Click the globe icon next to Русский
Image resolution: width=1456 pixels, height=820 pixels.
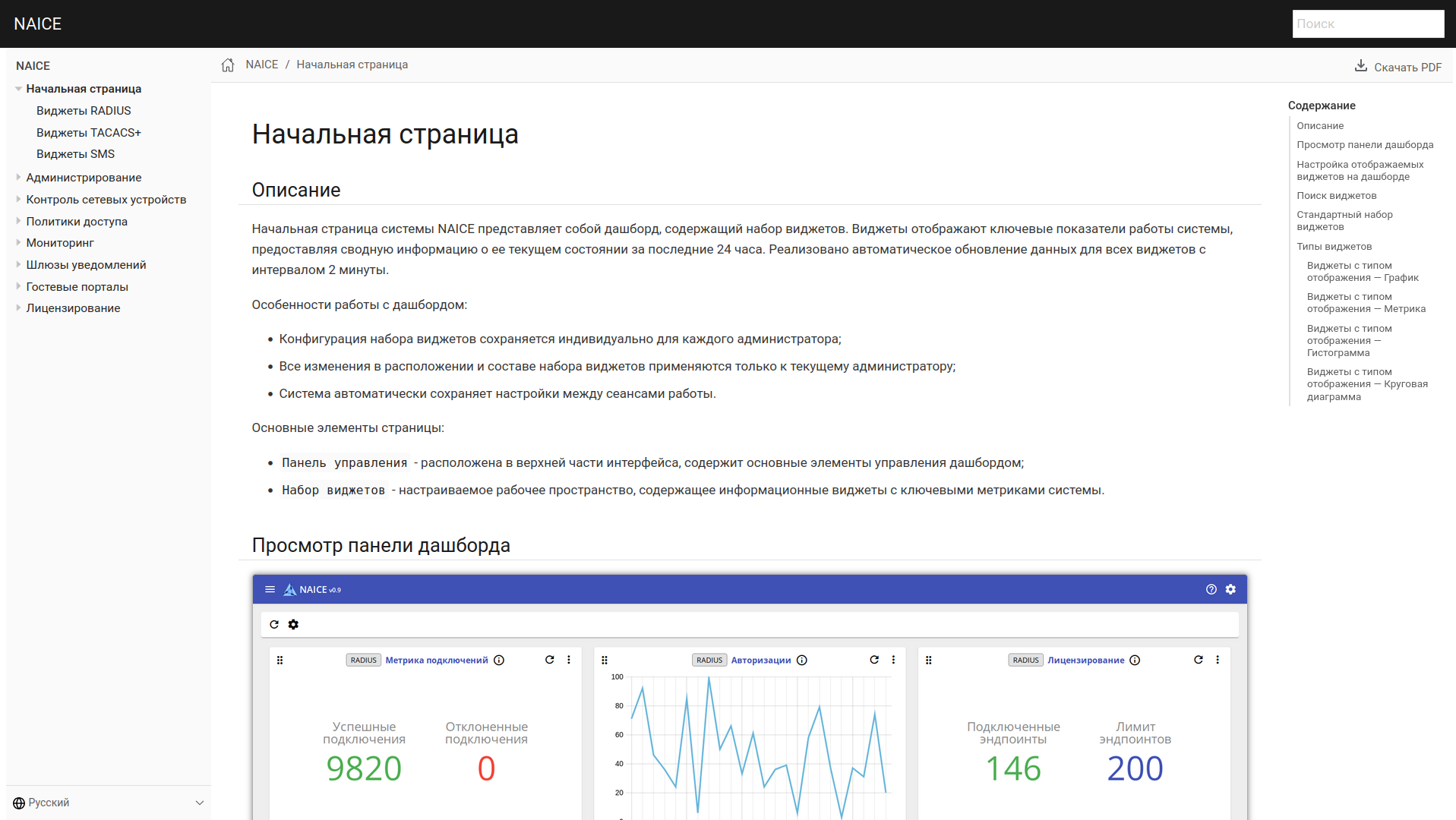pyautogui.click(x=19, y=803)
